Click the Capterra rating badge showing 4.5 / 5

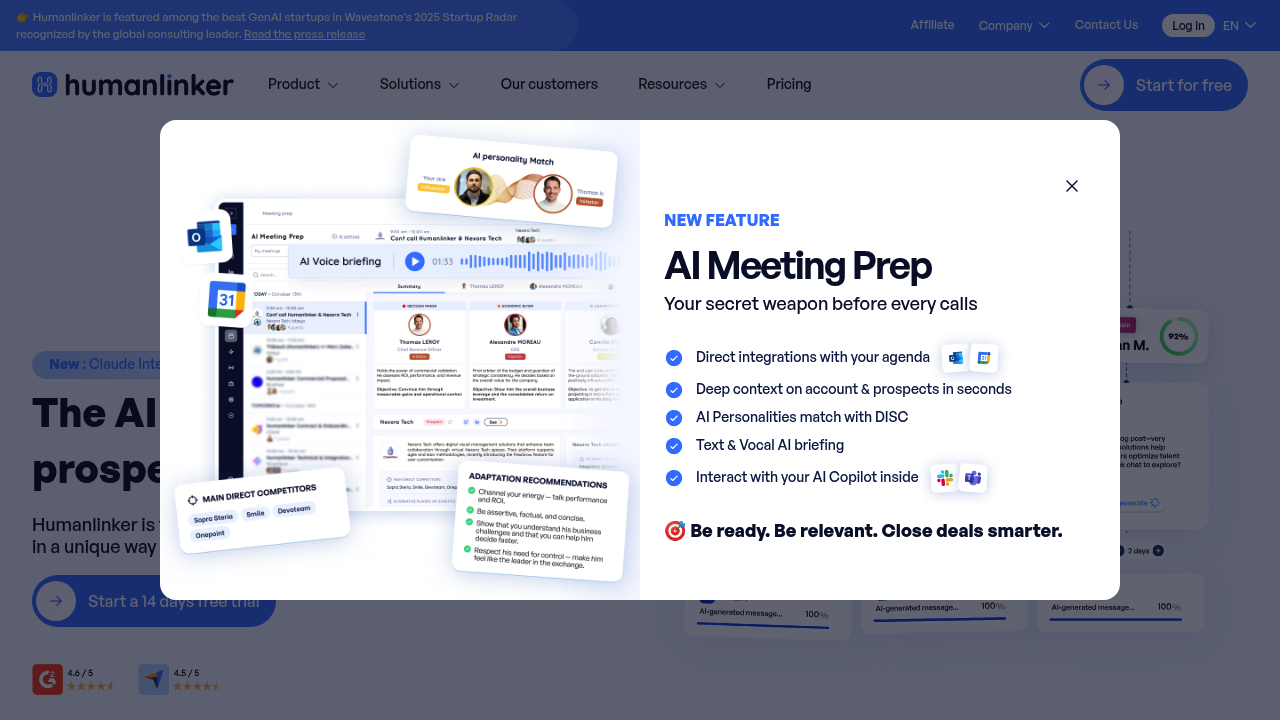click(x=180, y=680)
